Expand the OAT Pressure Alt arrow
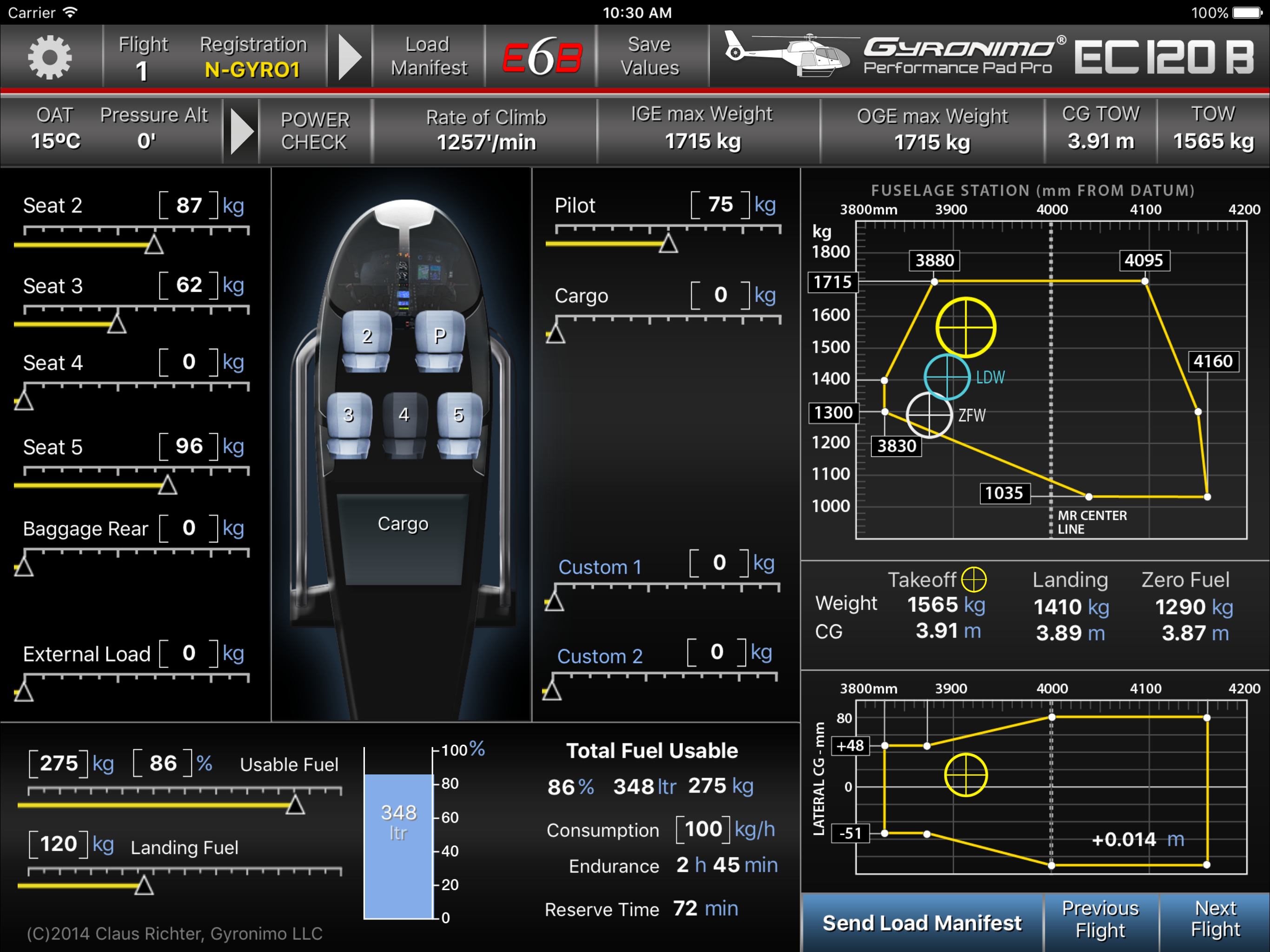 241,131
